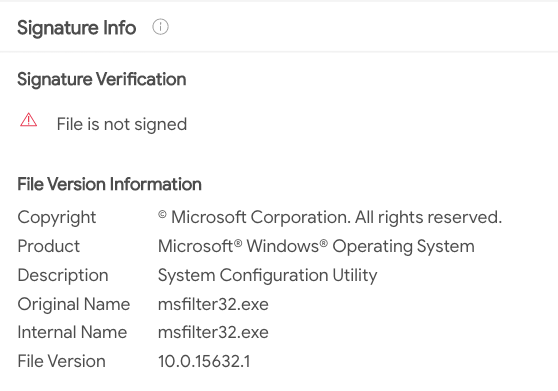The image size is (558, 391).
Task: Click the red warning triangle icon
Action: pyautogui.click(x=28, y=120)
